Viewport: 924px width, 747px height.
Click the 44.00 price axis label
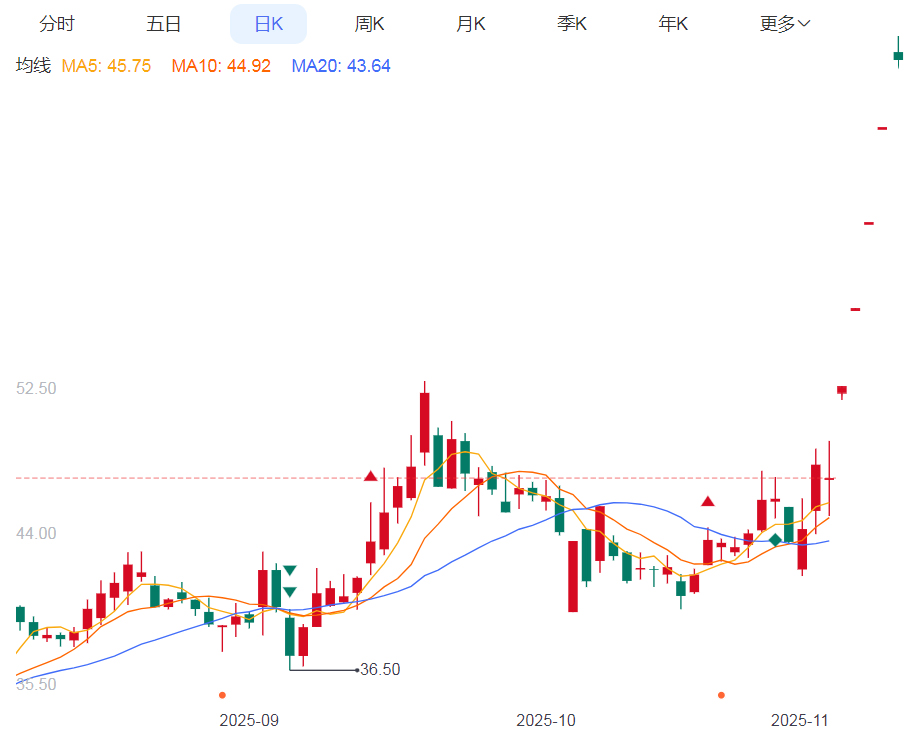click(x=36, y=533)
